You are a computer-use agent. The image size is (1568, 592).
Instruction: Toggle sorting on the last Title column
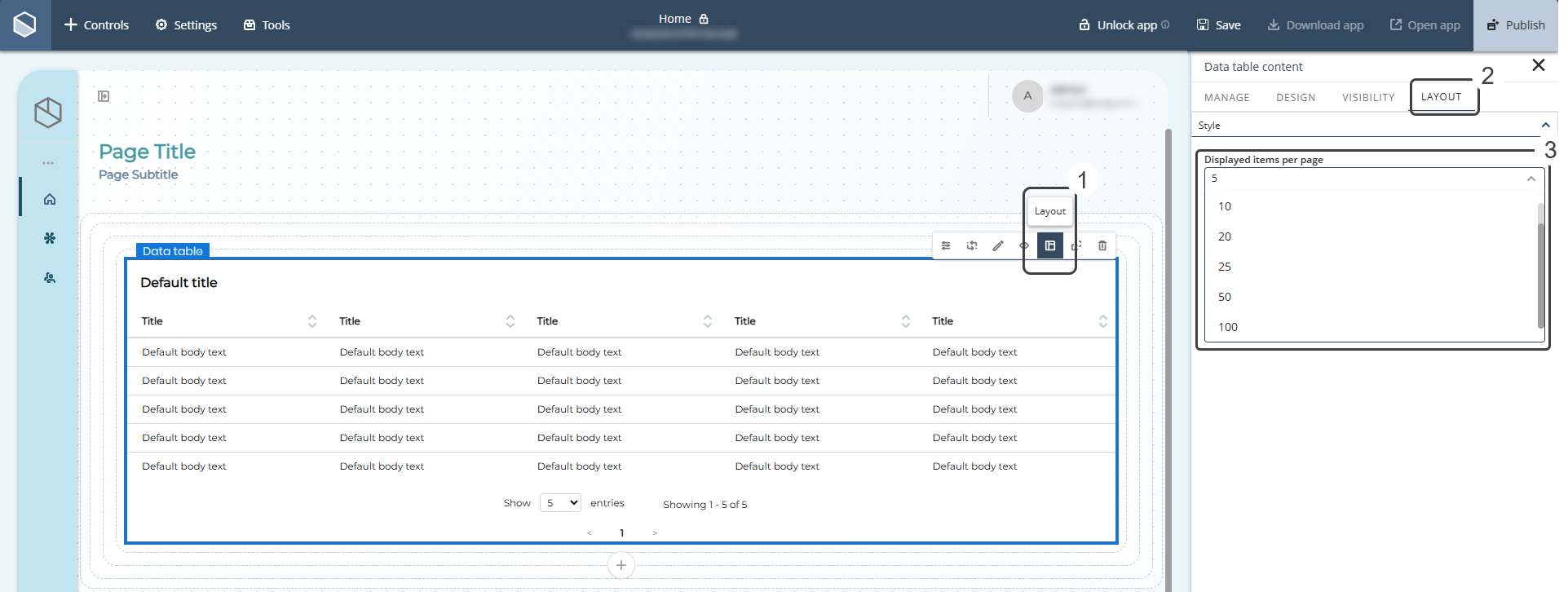tap(1102, 321)
